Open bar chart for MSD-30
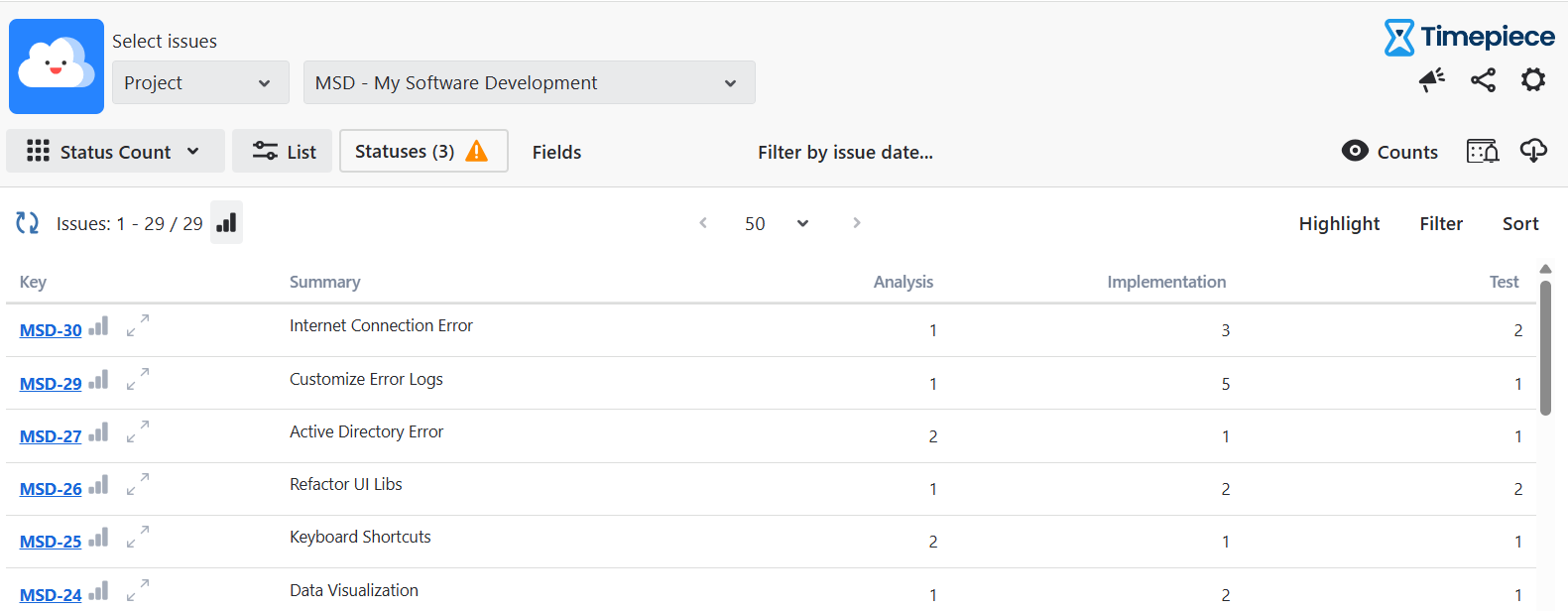 click(x=98, y=326)
